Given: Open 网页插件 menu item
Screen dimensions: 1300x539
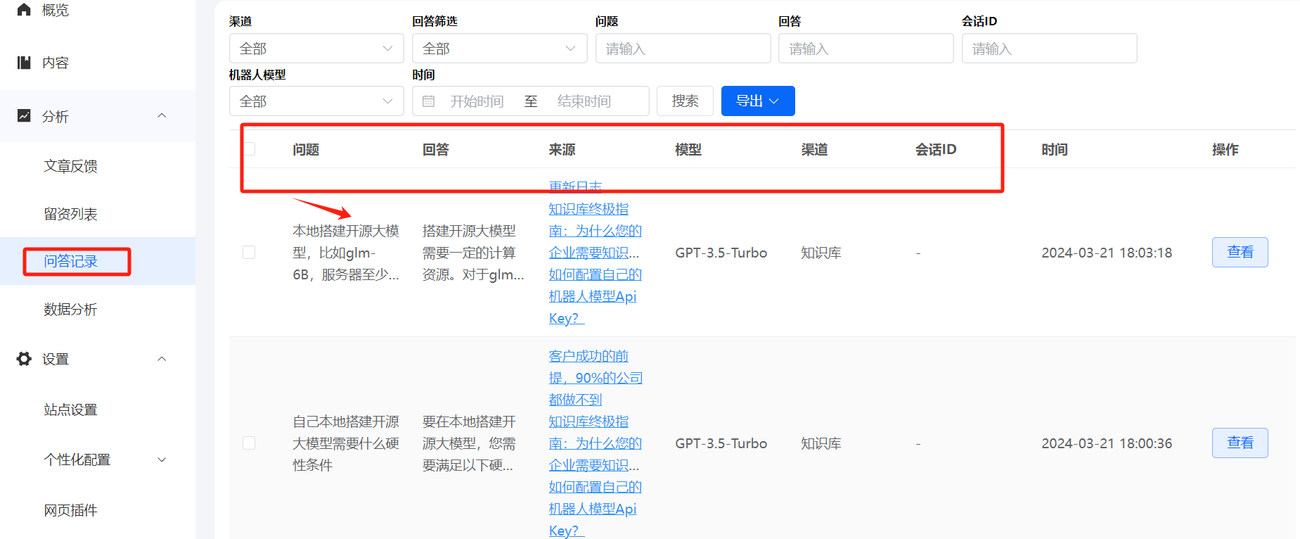Looking at the screenshot, I should (x=71, y=510).
